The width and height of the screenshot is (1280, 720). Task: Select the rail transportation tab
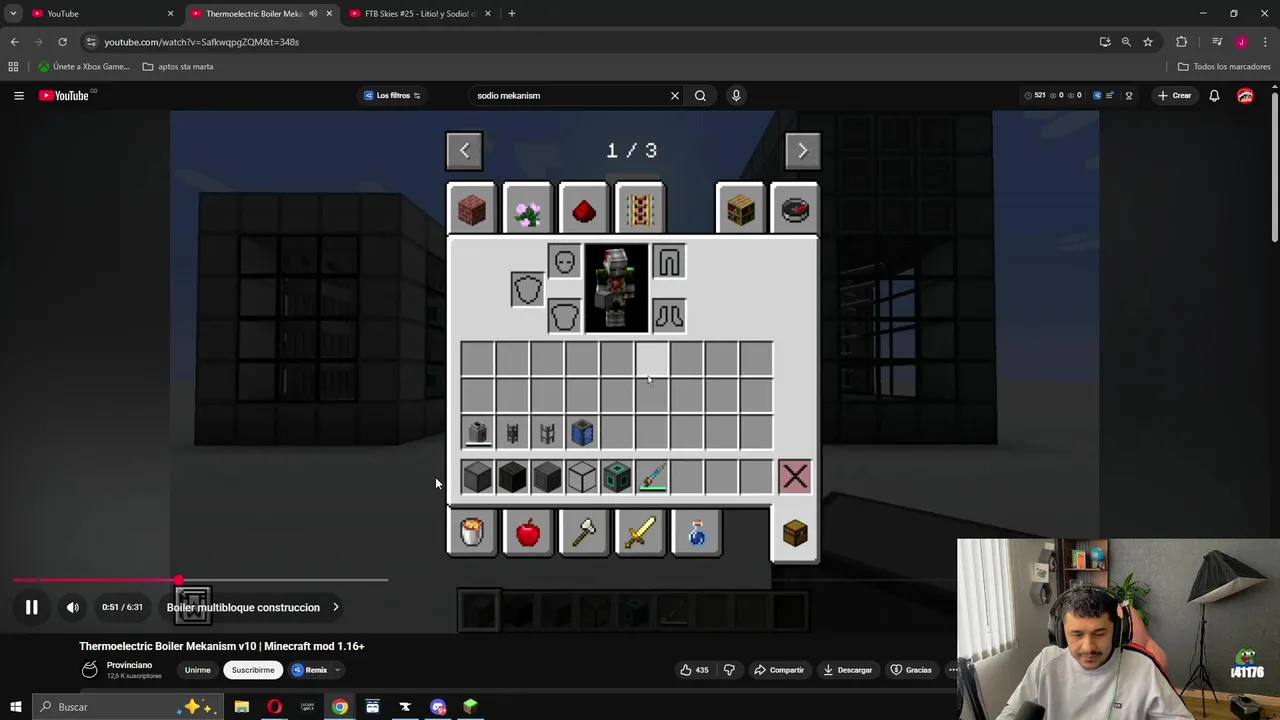pyautogui.click(x=640, y=210)
